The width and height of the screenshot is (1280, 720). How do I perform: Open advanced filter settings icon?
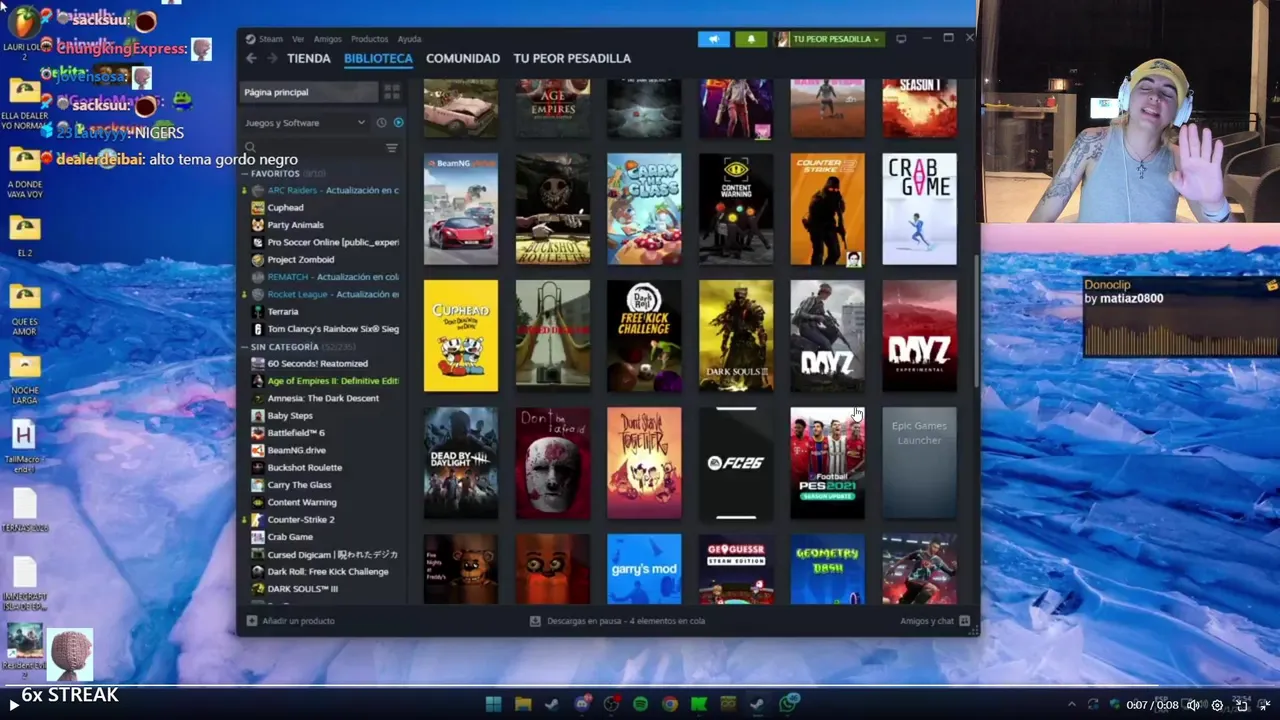pyautogui.click(x=392, y=148)
